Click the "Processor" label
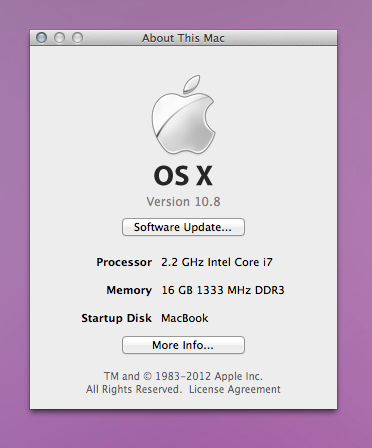 click(124, 262)
